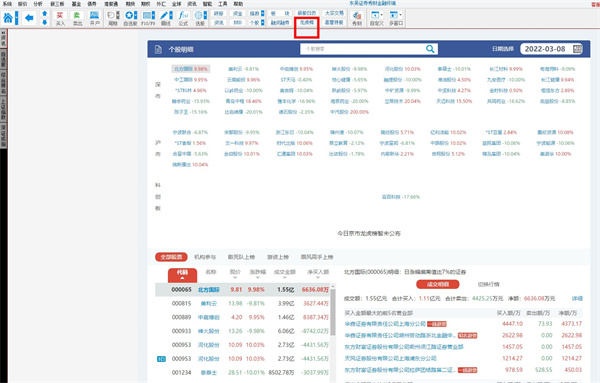Click the Home icon in the toolbar
600x383 pixels.
8,18
